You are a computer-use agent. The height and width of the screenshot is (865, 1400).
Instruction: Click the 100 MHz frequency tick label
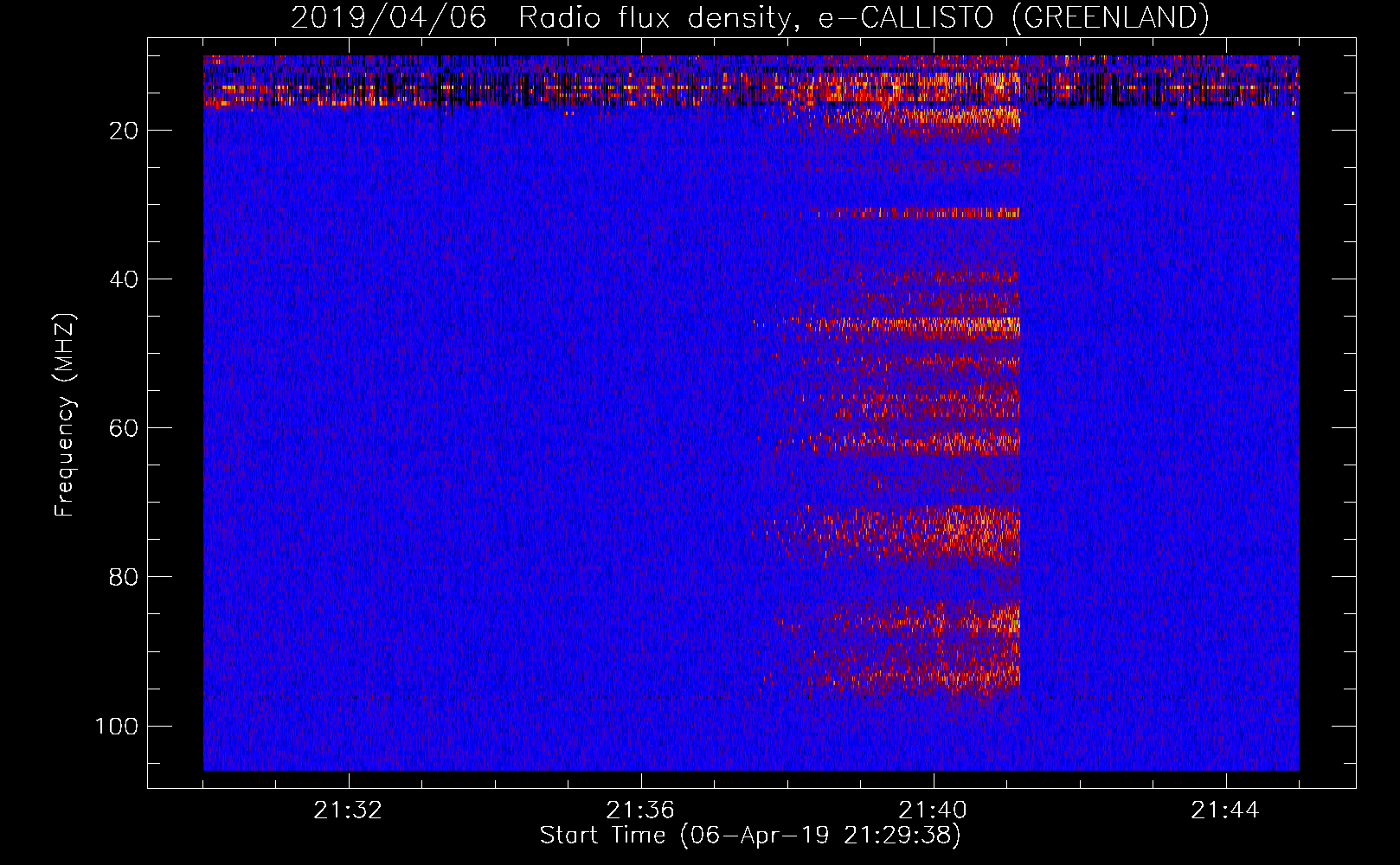pyautogui.click(x=117, y=726)
